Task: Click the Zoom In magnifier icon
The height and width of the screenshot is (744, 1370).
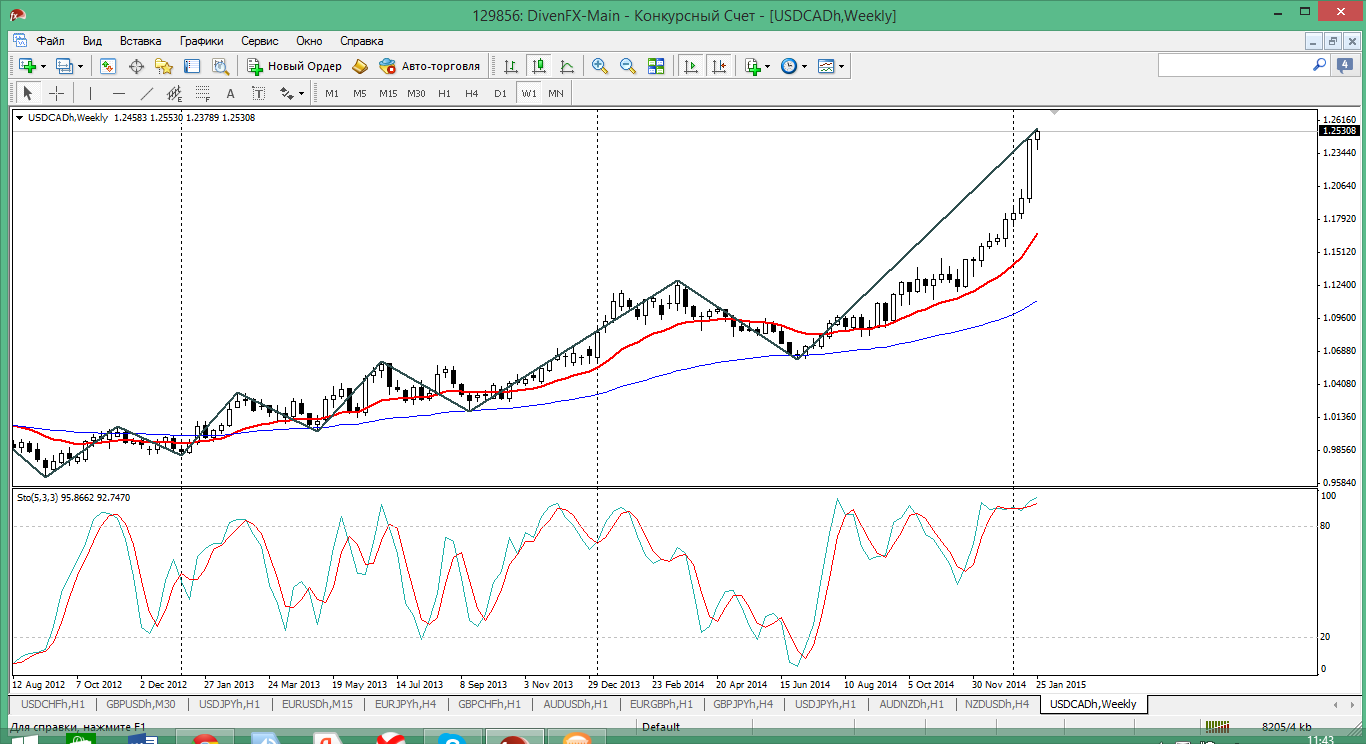Action: (x=600, y=66)
